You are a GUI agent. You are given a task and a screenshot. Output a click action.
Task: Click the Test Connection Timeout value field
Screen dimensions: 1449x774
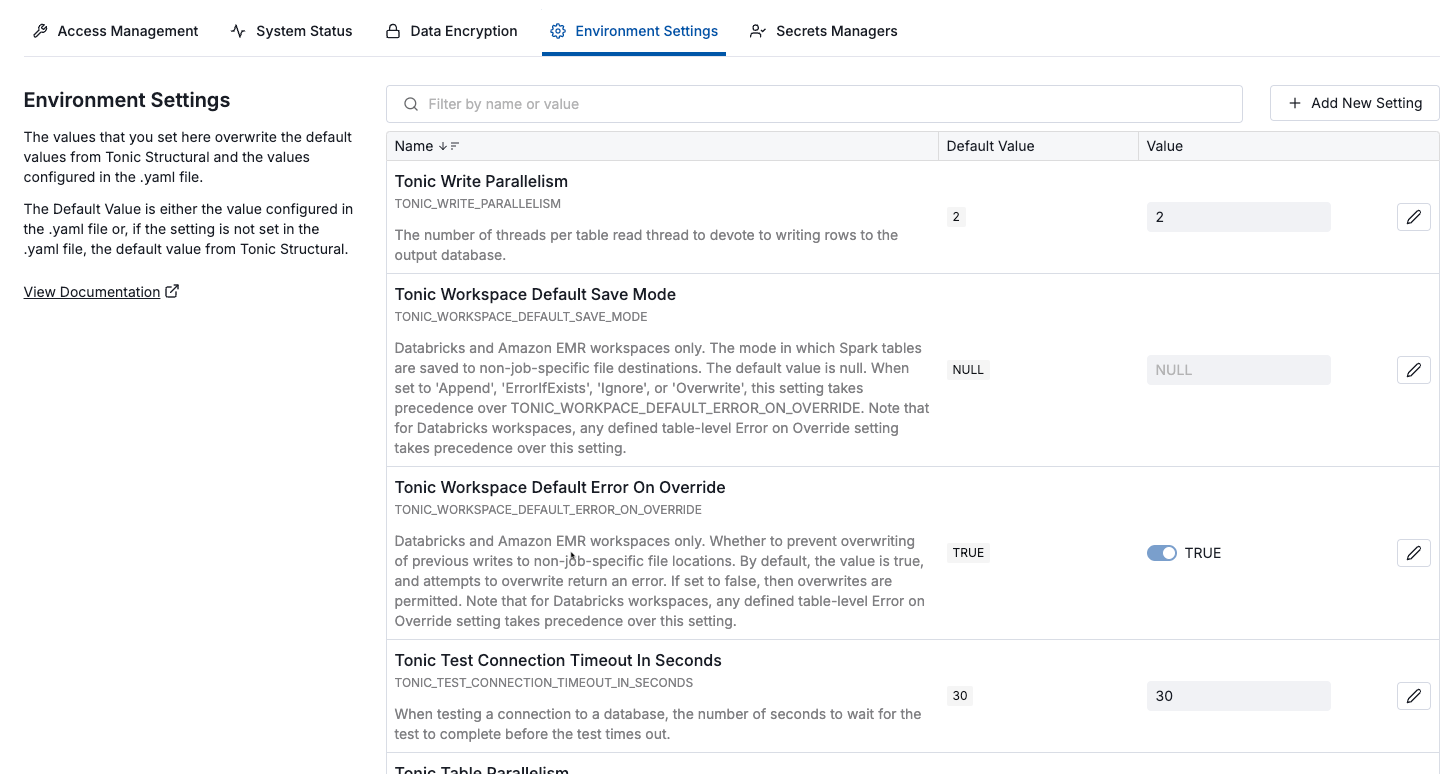(1238, 696)
